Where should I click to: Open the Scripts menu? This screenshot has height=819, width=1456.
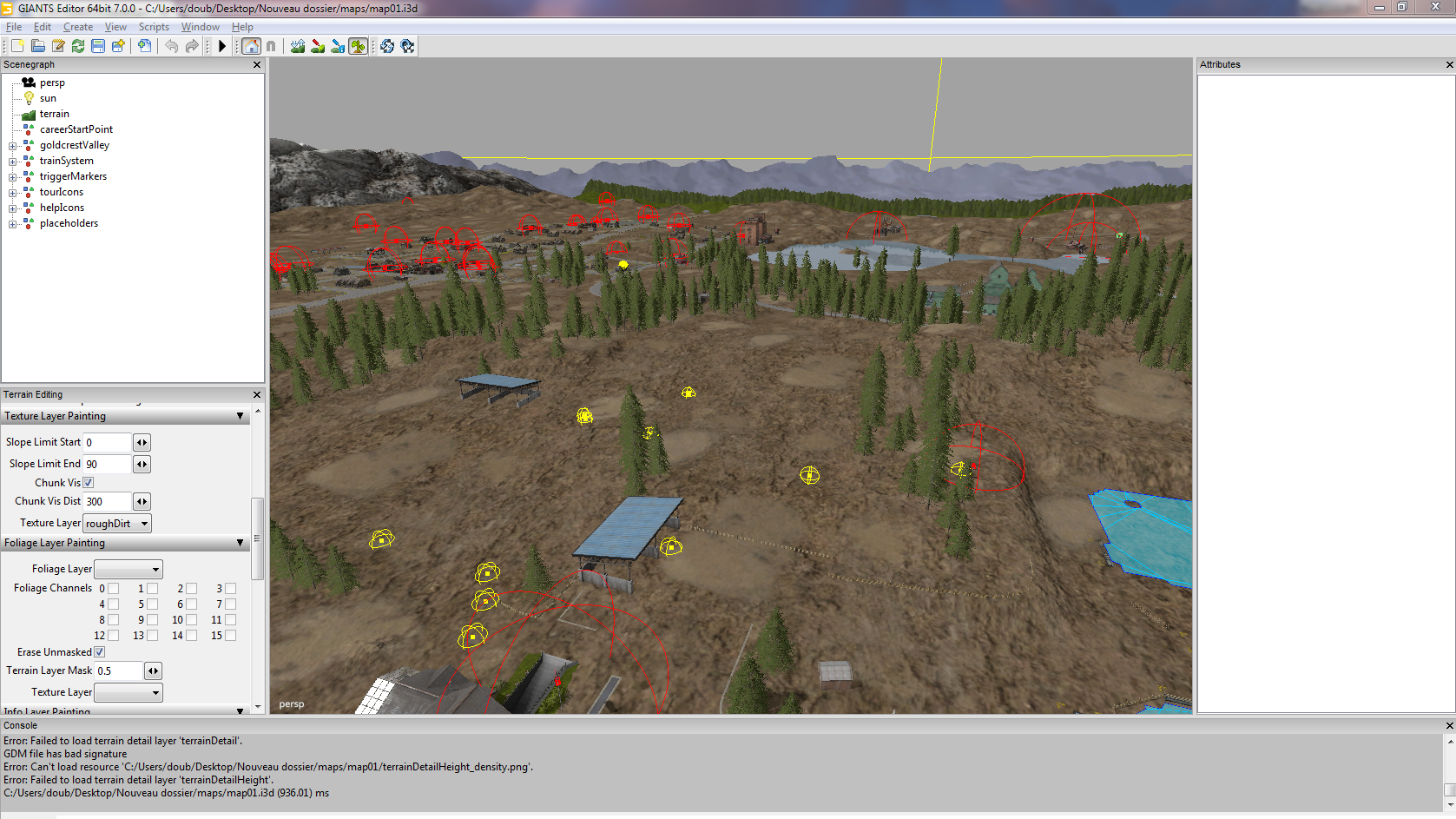pos(154,27)
